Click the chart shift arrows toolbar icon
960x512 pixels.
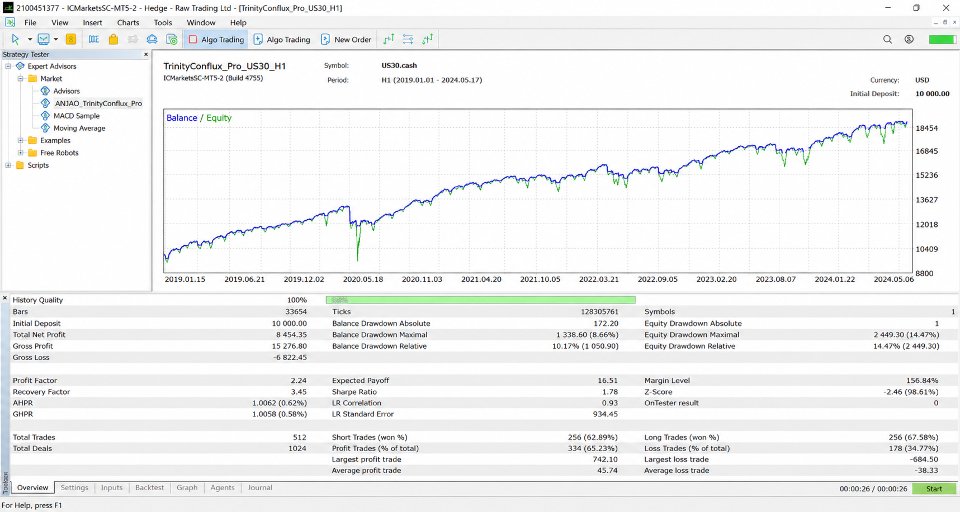tap(408, 39)
